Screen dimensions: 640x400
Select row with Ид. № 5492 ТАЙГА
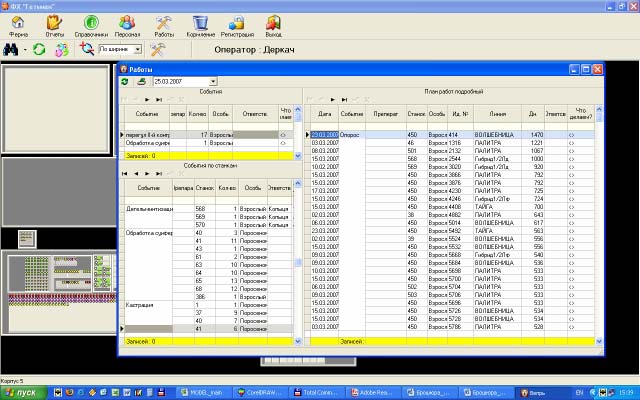pyautogui.click(x=452, y=231)
